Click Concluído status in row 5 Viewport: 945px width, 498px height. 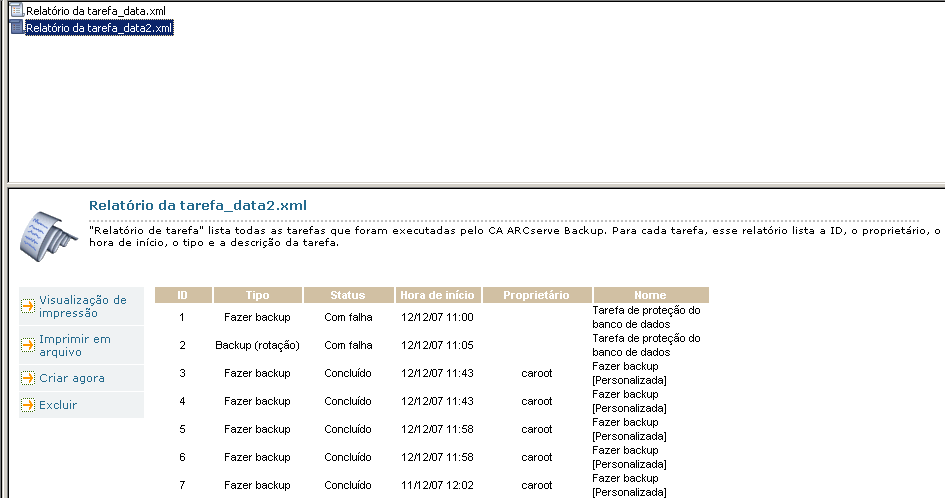[x=348, y=429]
